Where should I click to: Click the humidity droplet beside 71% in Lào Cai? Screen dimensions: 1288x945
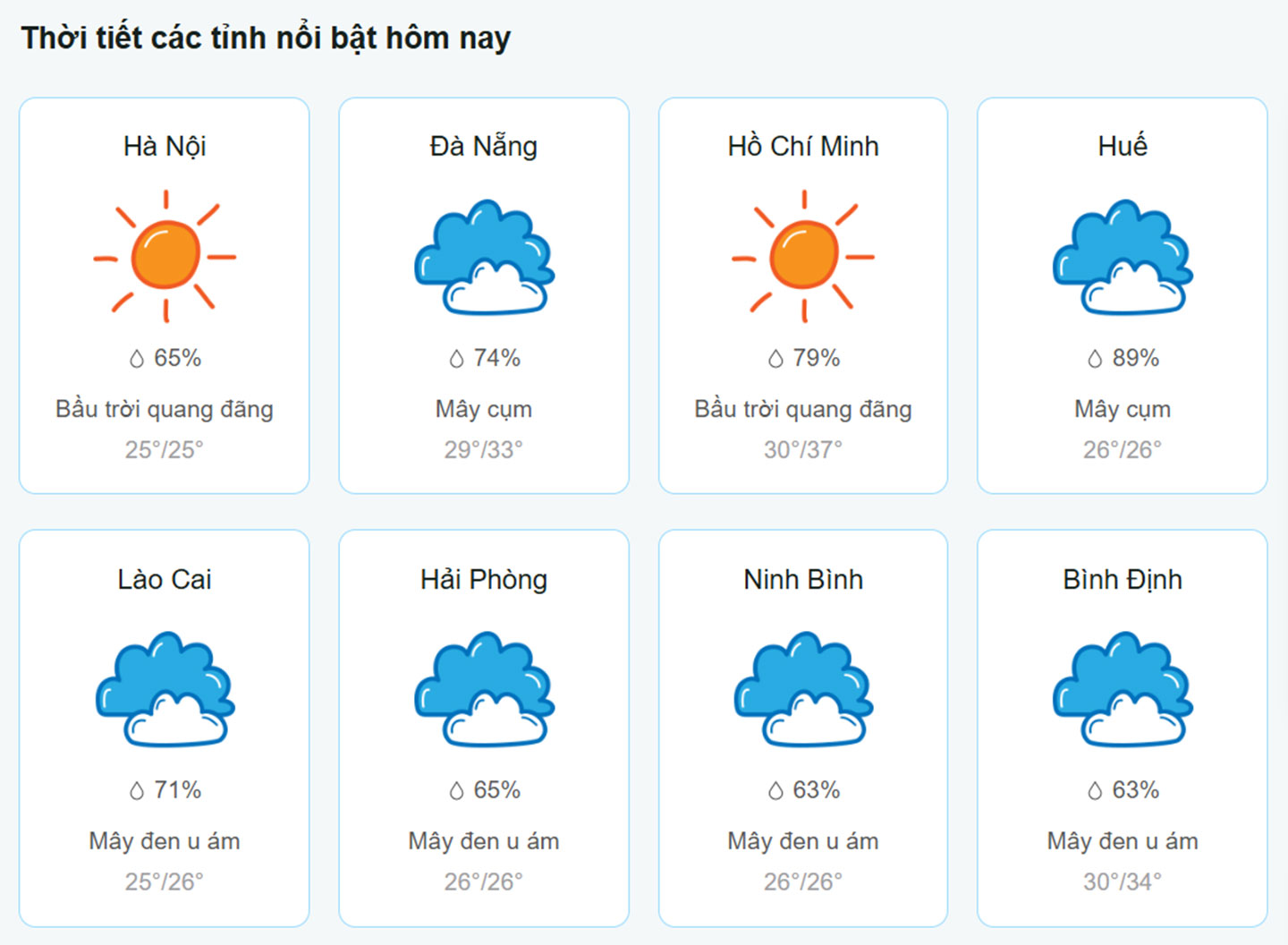[x=137, y=791]
